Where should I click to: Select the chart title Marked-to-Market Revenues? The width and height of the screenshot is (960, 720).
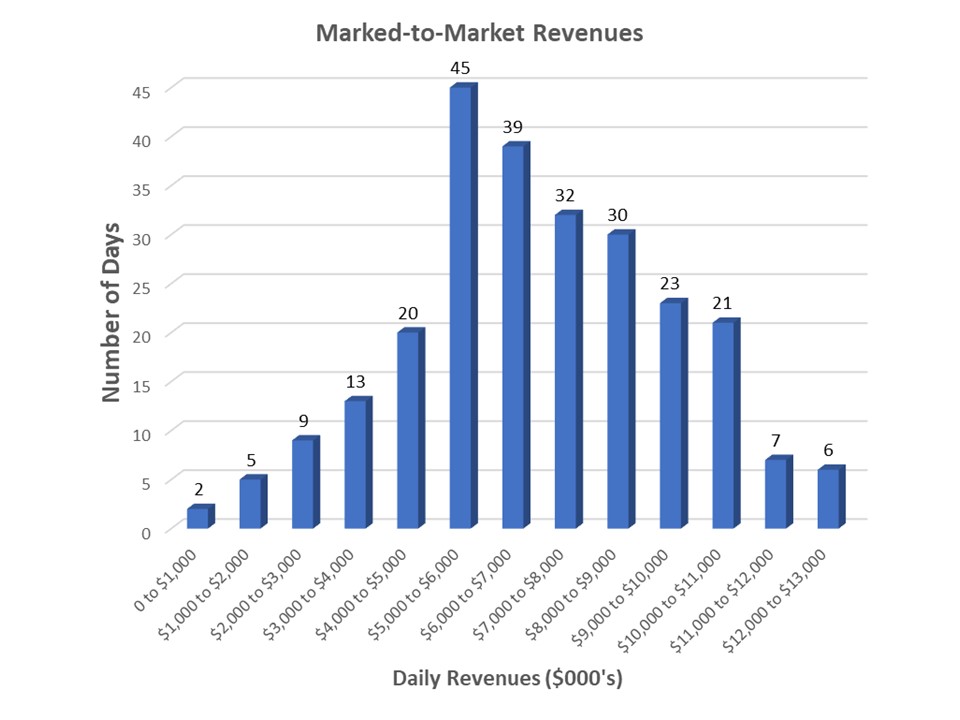tap(480, 32)
